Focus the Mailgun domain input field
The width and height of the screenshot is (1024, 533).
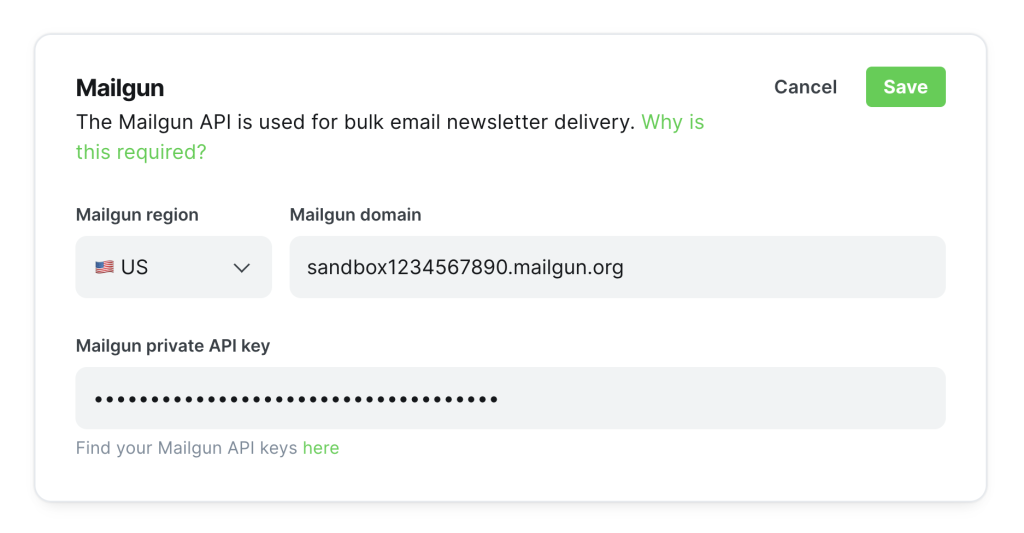tap(617, 267)
